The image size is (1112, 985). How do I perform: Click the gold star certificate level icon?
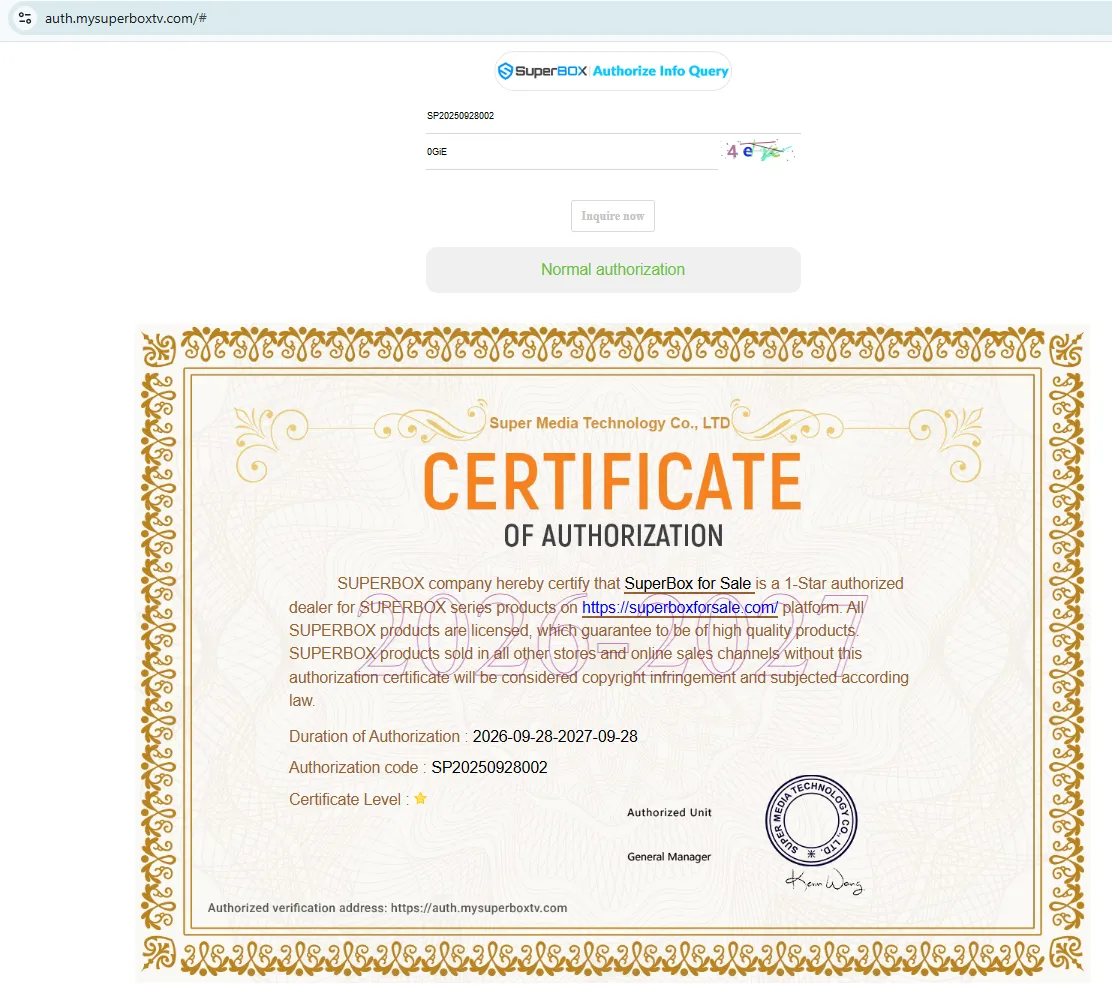pos(421,798)
